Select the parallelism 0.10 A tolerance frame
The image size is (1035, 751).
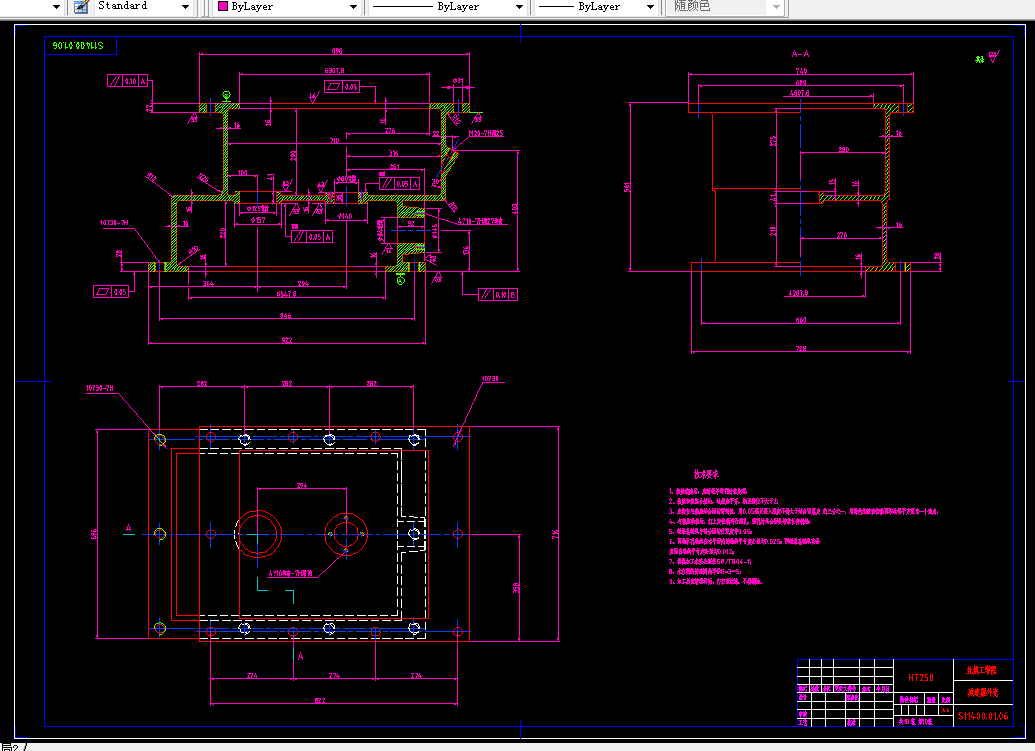127,81
